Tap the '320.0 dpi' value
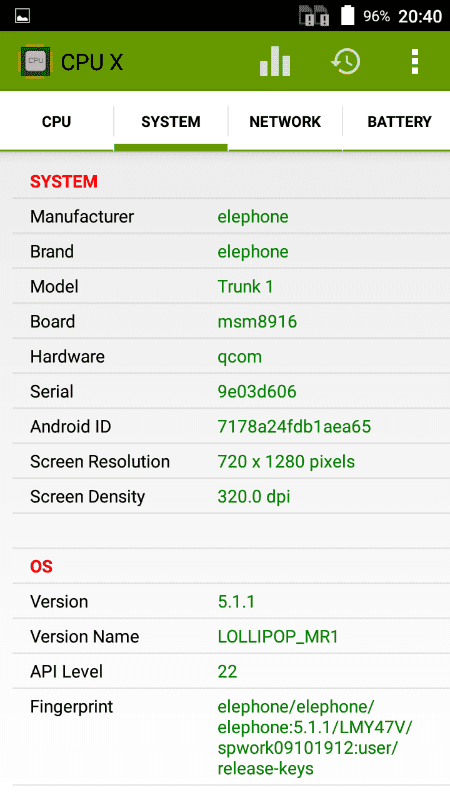450x800 pixels. click(x=254, y=497)
